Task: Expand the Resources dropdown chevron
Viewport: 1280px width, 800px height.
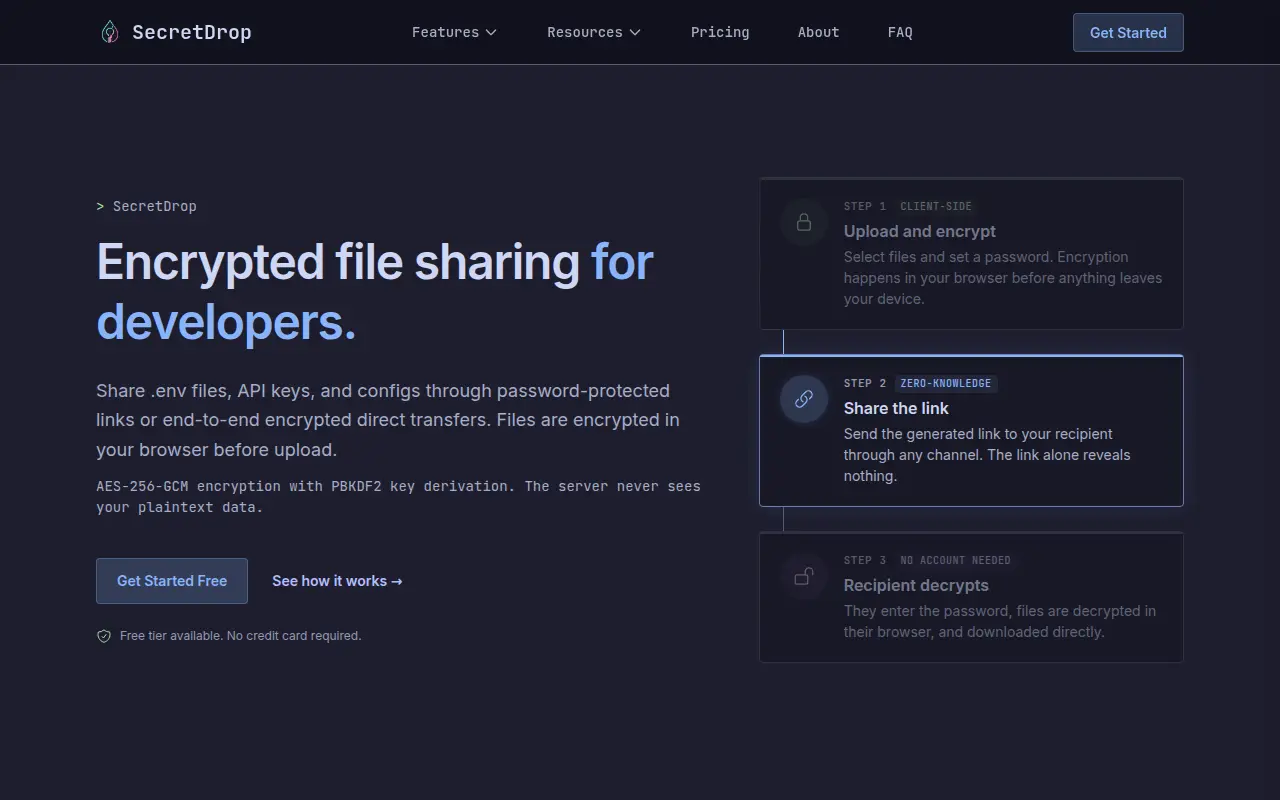Action: pyautogui.click(x=635, y=32)
